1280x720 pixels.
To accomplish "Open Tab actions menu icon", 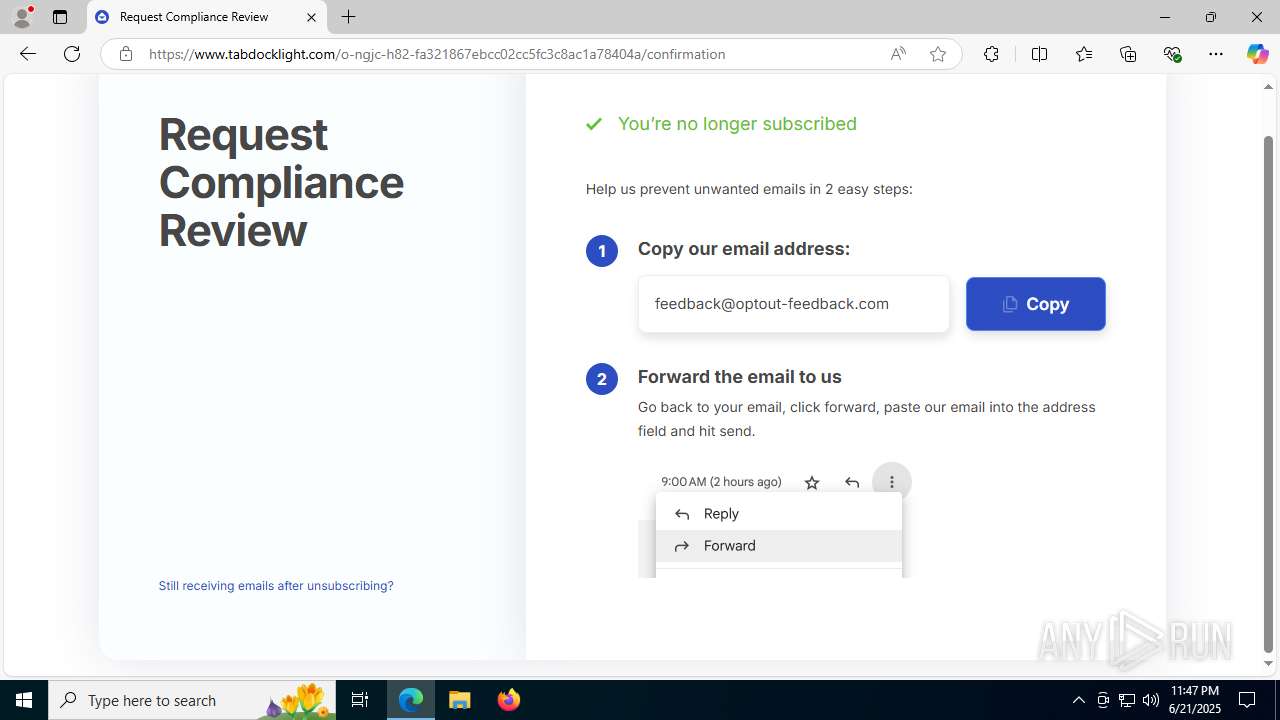I will pos(60,17).
